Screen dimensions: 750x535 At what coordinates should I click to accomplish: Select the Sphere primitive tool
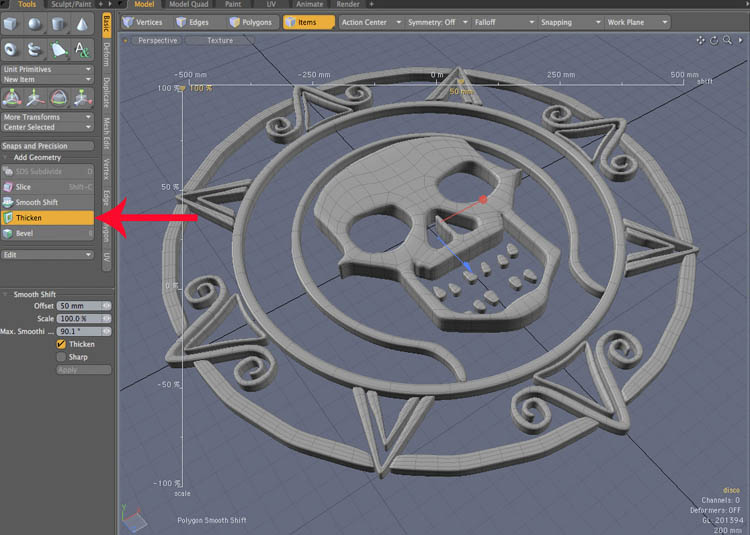pos(35,23)
